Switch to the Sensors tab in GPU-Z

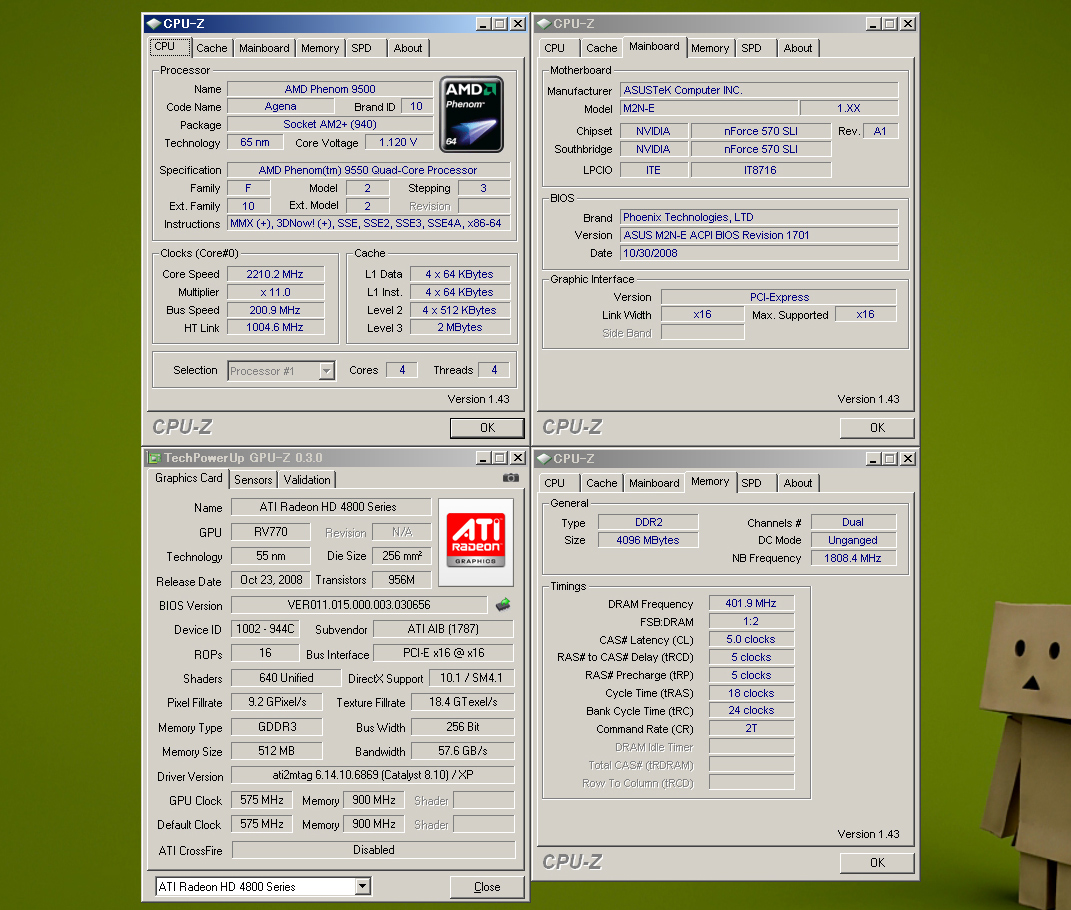click(x=253, y=480)
